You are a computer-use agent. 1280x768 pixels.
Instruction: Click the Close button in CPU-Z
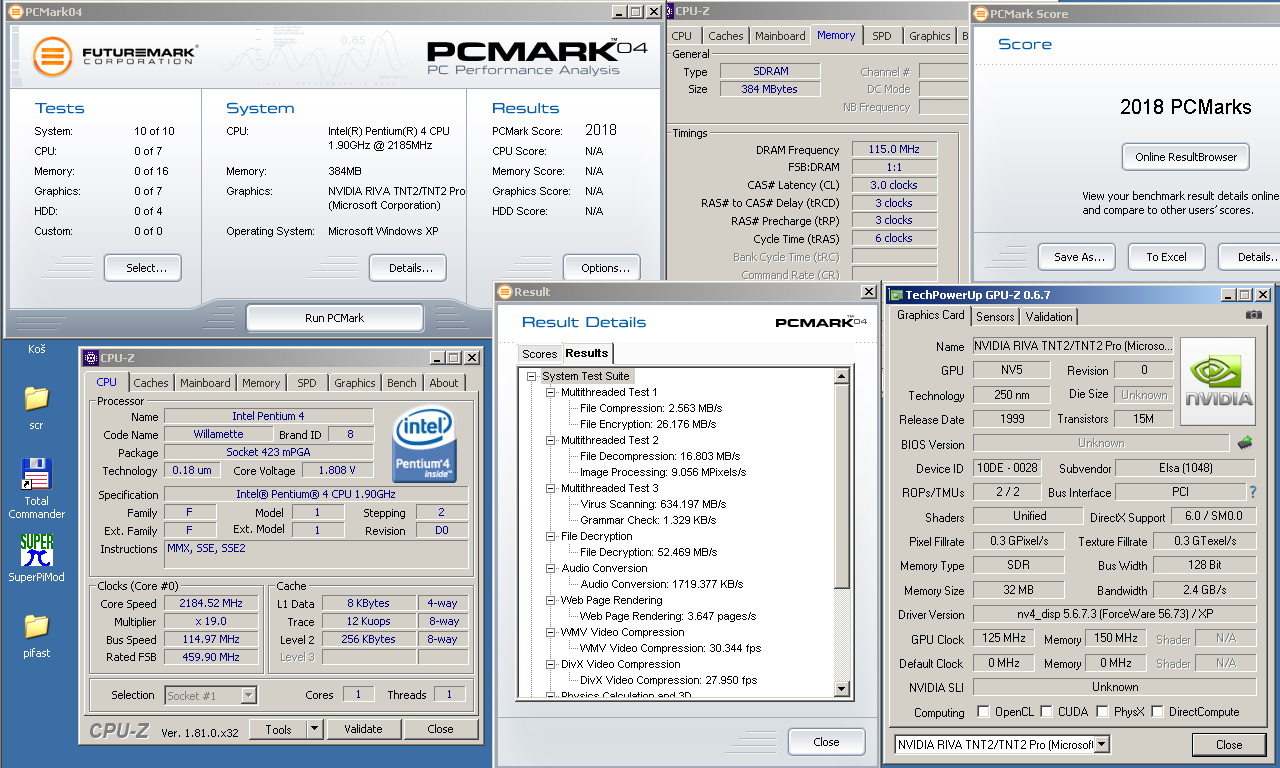[x=441, y=730]
